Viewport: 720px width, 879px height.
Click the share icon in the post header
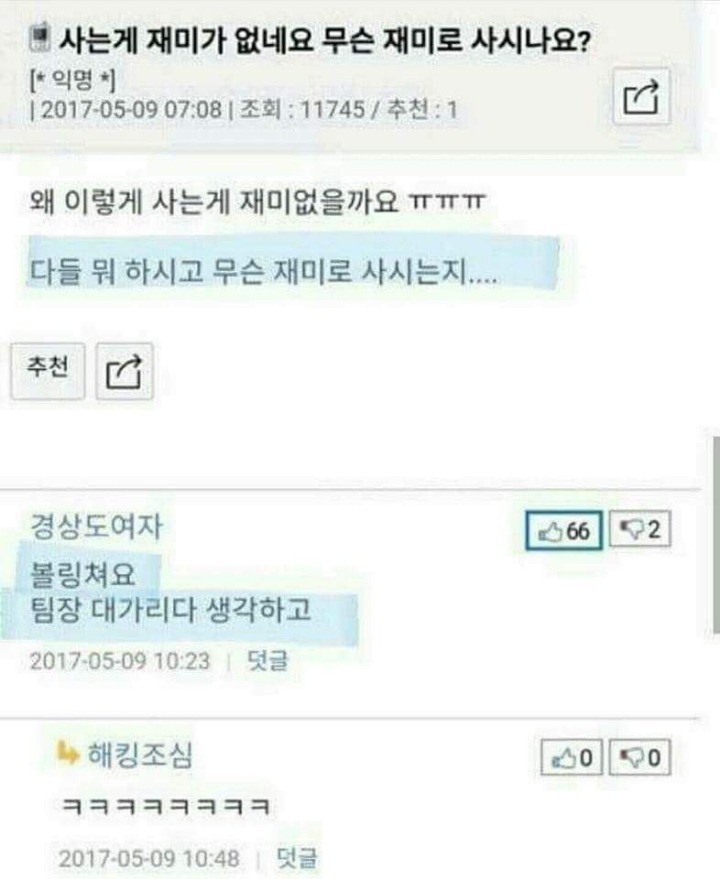tap(641, 96)
